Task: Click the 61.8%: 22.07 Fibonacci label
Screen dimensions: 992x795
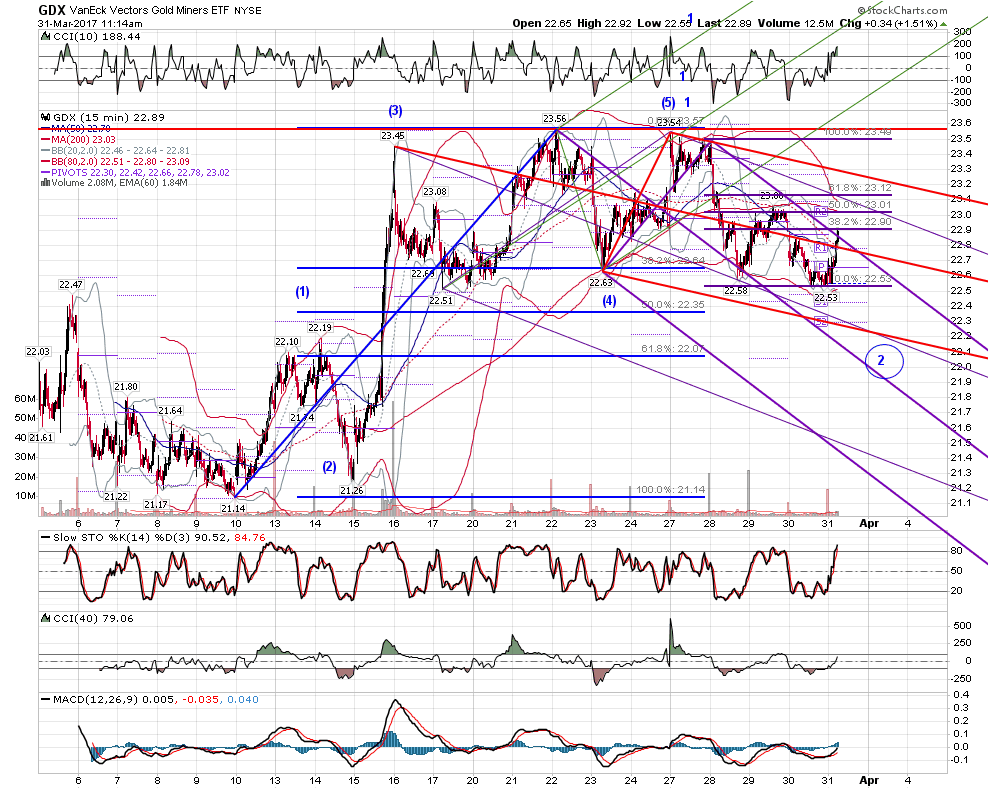Action: (673, 348)
